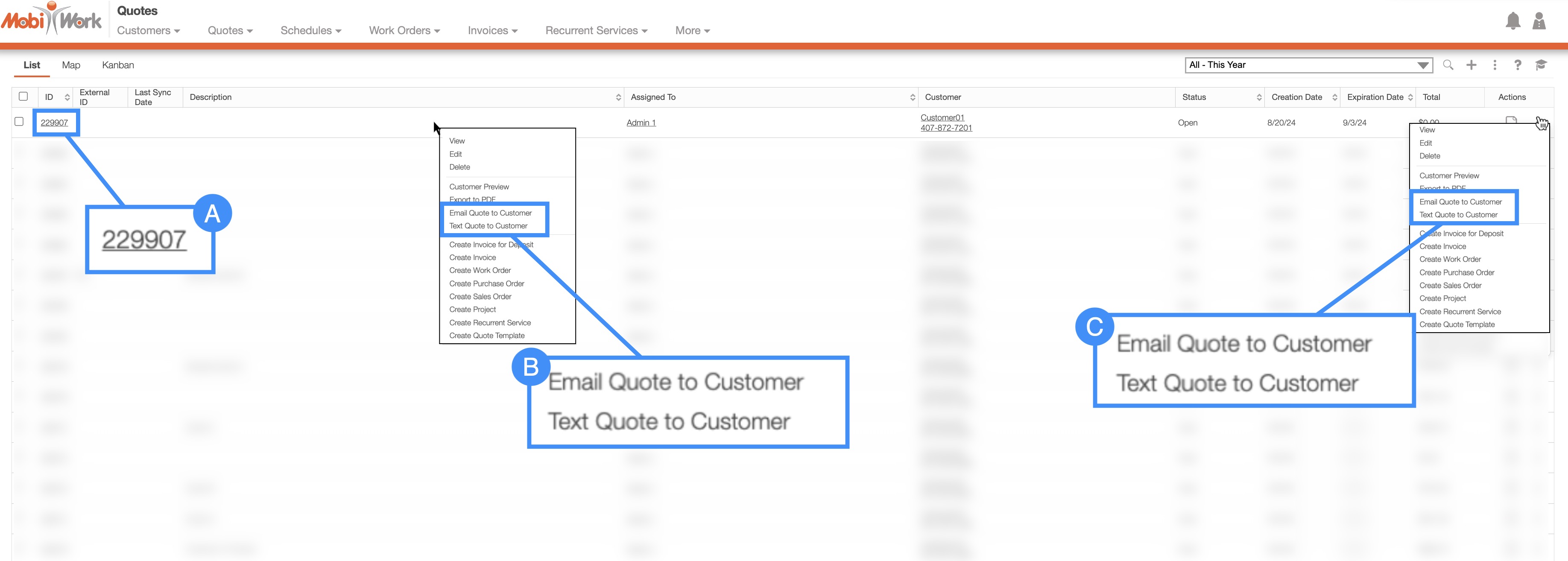
Task: Click the sort arrows on ID column
Action: click(x=67, y=97)
